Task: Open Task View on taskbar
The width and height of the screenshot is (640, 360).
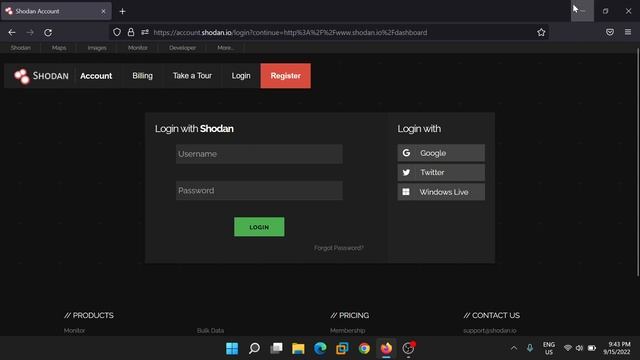Action: (x=276, y=348)
